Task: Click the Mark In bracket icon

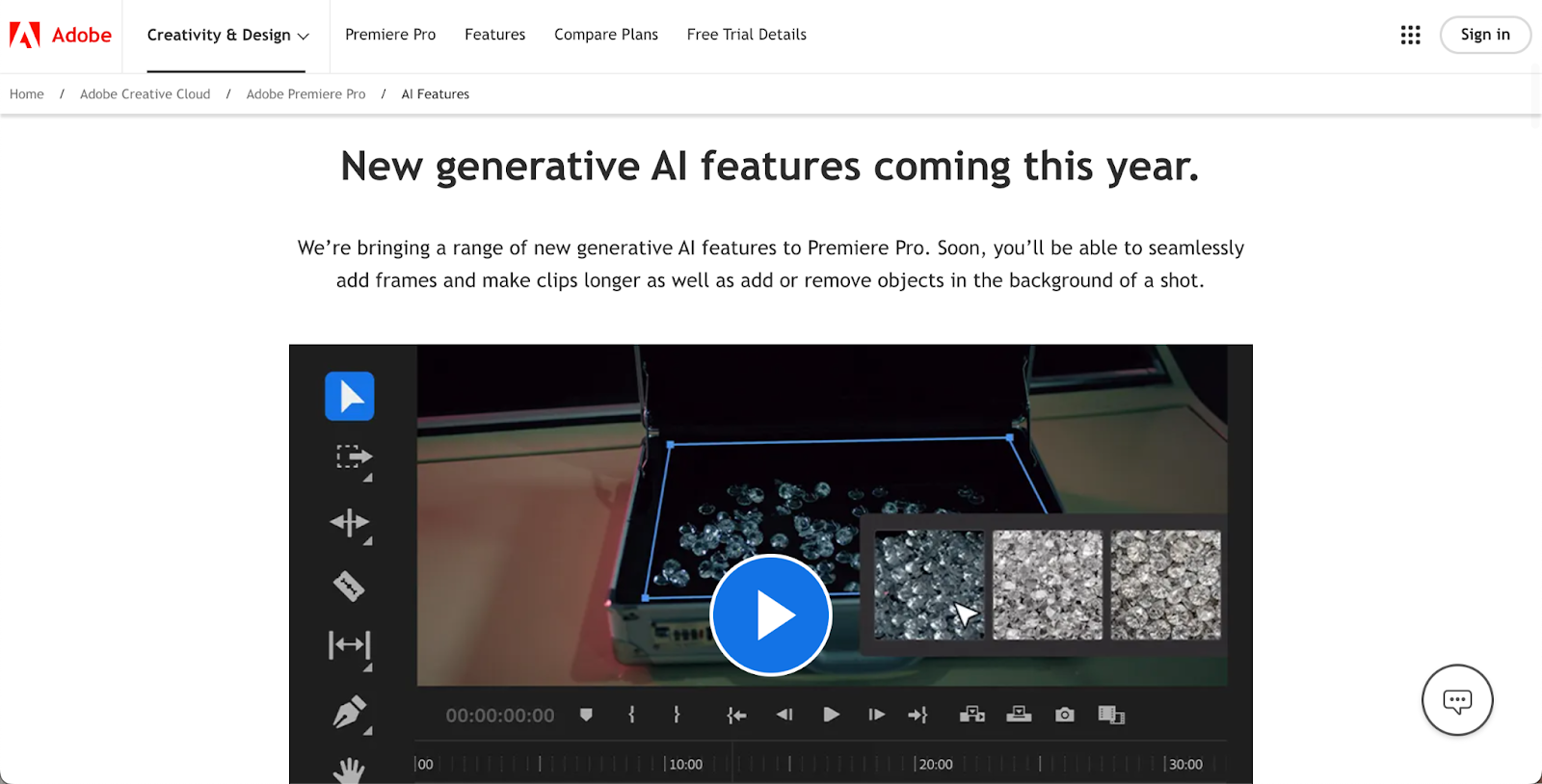Action: [631, 715]
